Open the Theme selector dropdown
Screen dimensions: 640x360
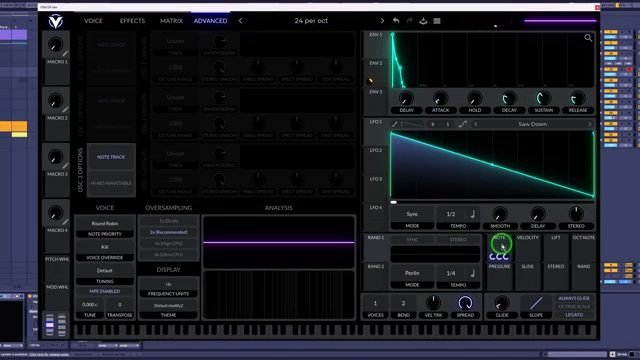pyautogui.click(x=169, y=306)
